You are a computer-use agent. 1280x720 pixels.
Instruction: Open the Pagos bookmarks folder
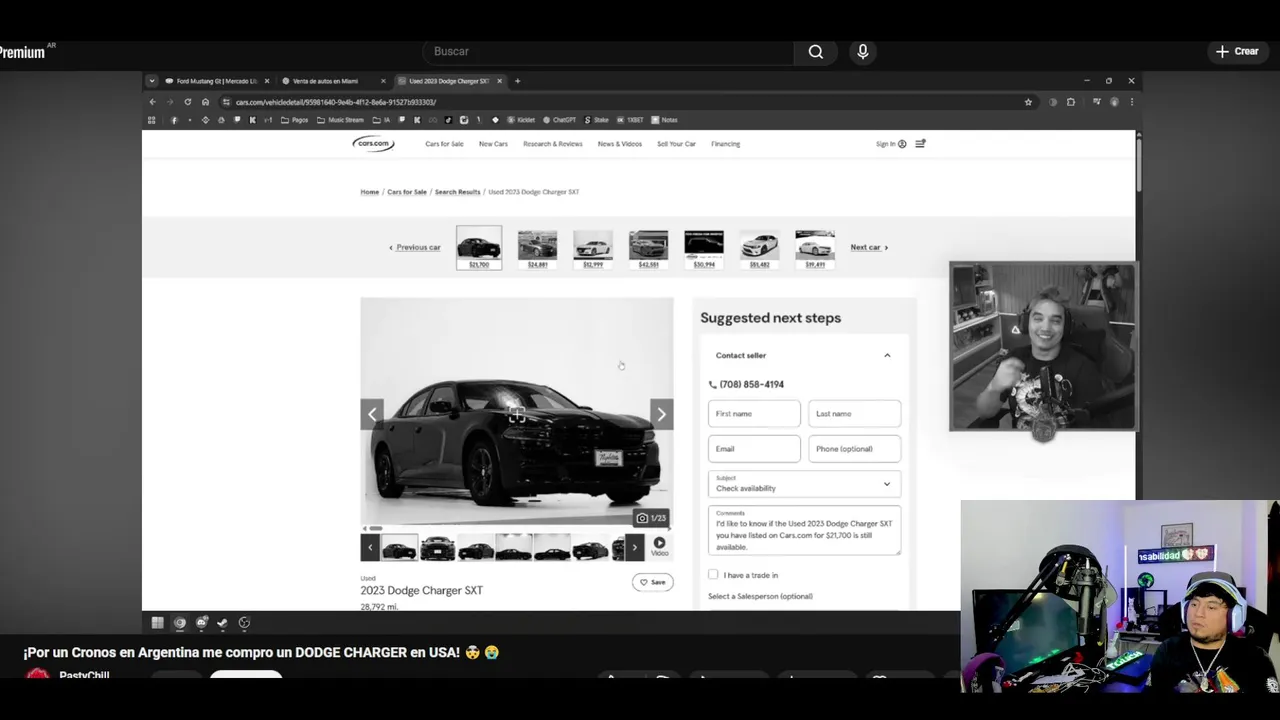tap(295, 120)
